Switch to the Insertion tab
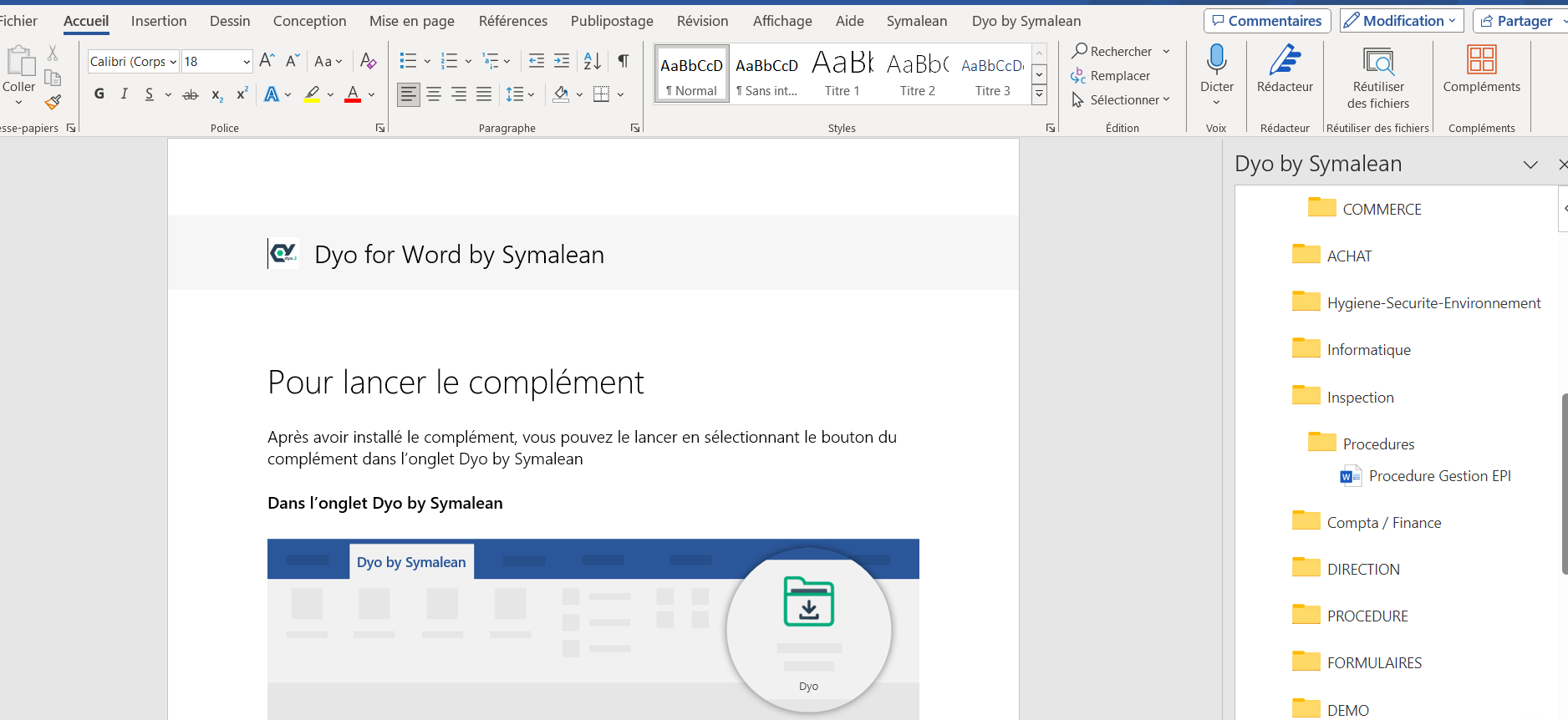 point(159,21)
